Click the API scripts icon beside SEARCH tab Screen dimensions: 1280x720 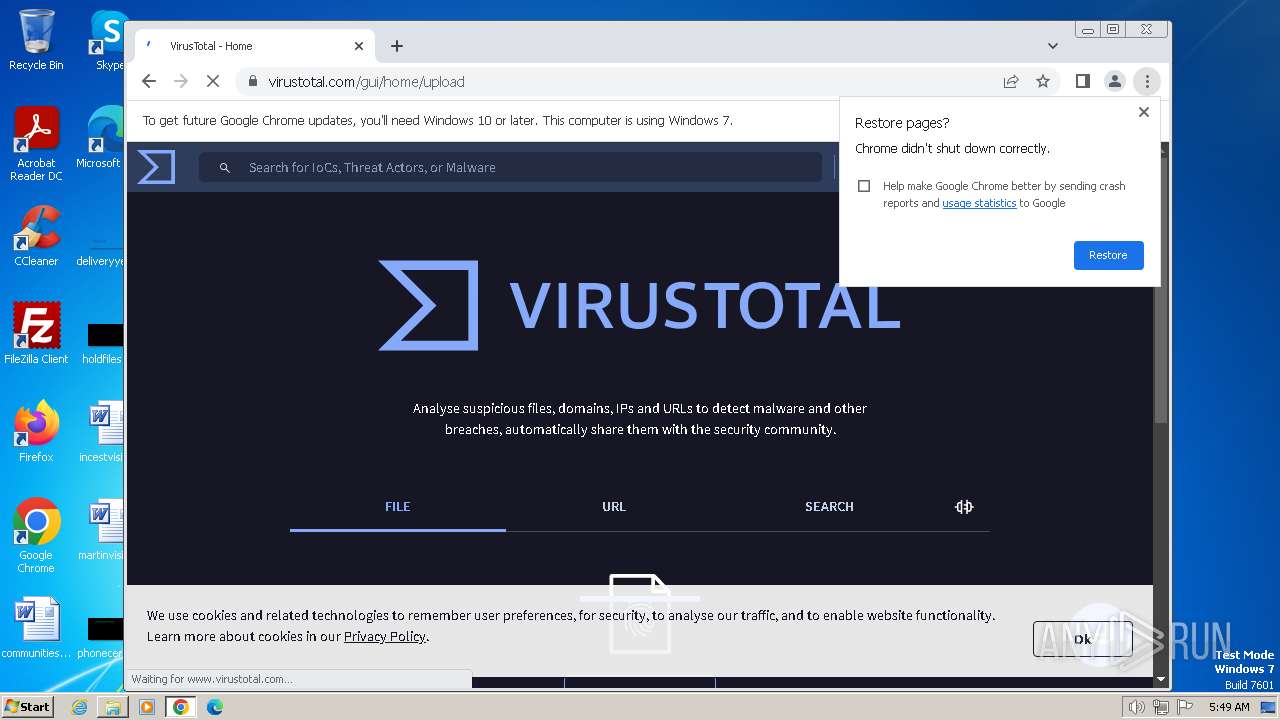(964, 507)
